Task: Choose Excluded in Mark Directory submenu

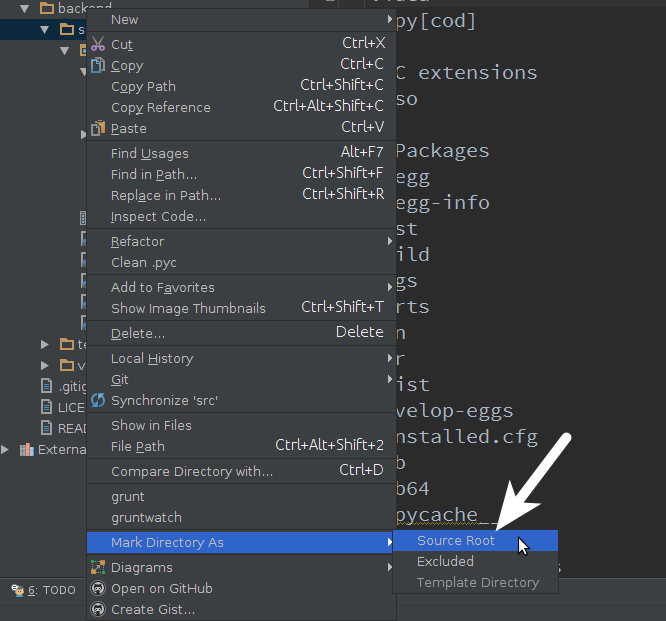Action: tap(445, 561)
